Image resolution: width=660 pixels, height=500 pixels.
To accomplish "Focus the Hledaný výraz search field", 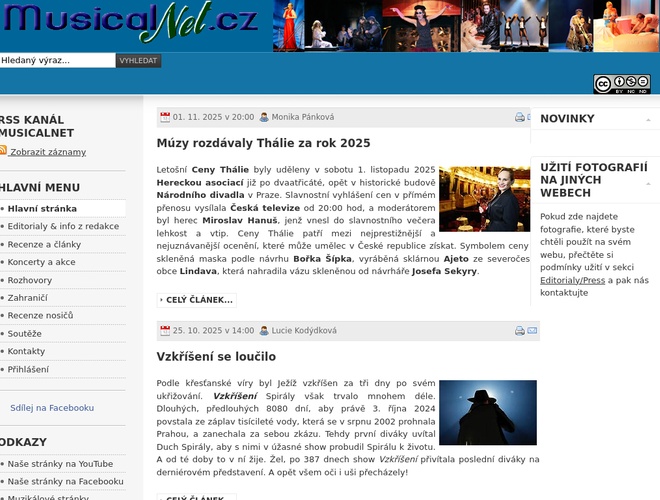I will tap(57, 61).
